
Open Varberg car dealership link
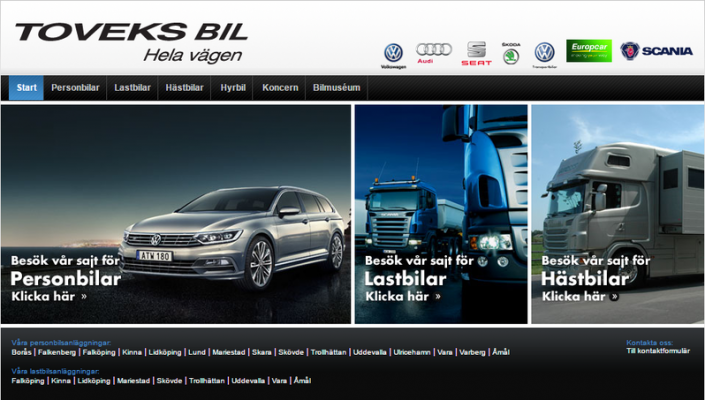[472, 352]
